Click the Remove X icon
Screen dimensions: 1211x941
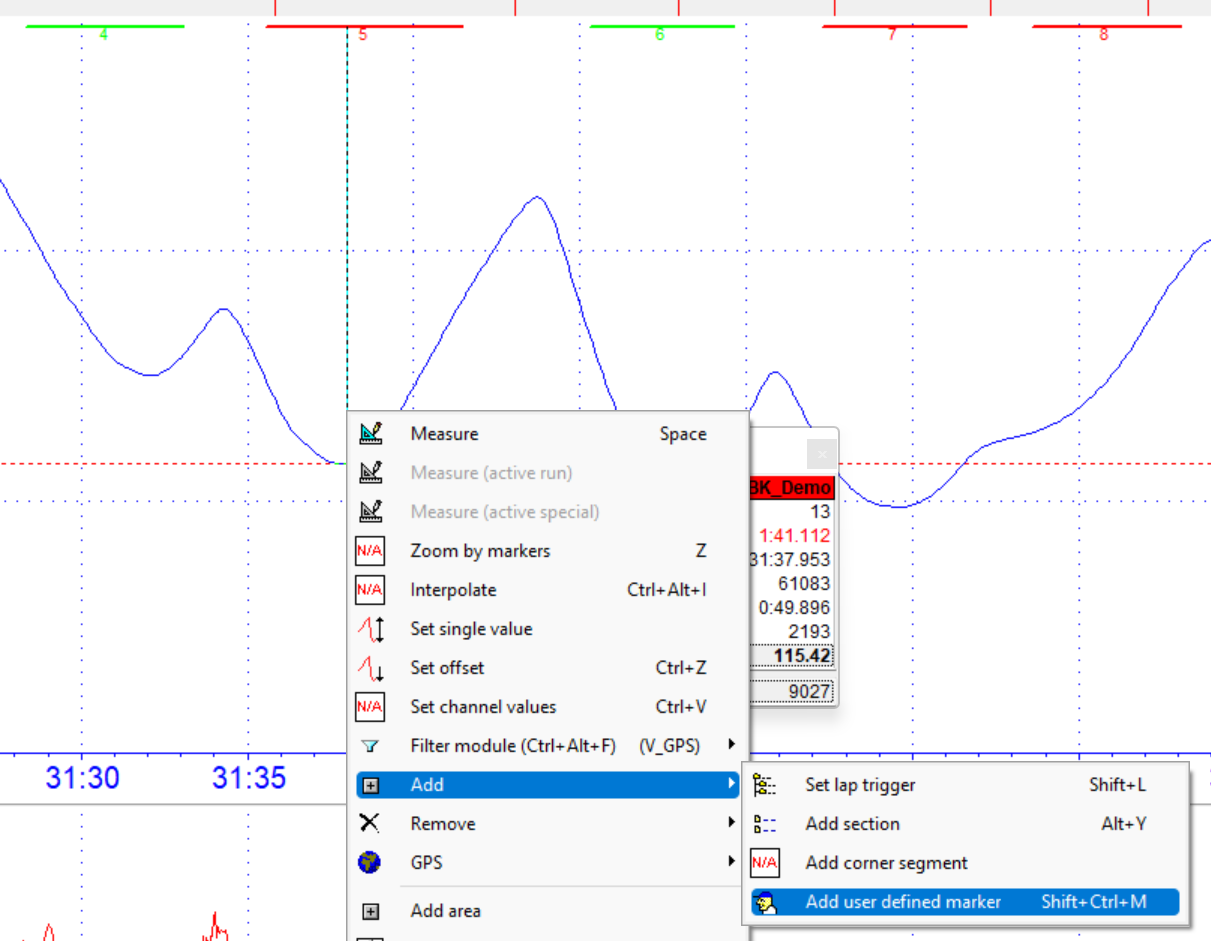[370, 824]
